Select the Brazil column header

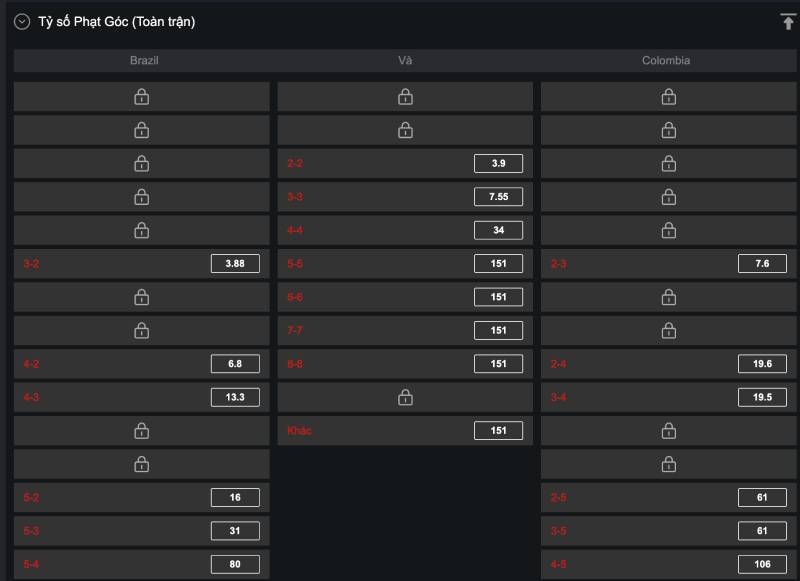(x=144, y=61)
